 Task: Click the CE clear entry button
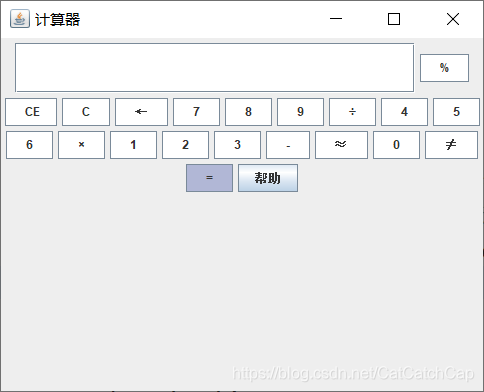click(x=31, y=112)
